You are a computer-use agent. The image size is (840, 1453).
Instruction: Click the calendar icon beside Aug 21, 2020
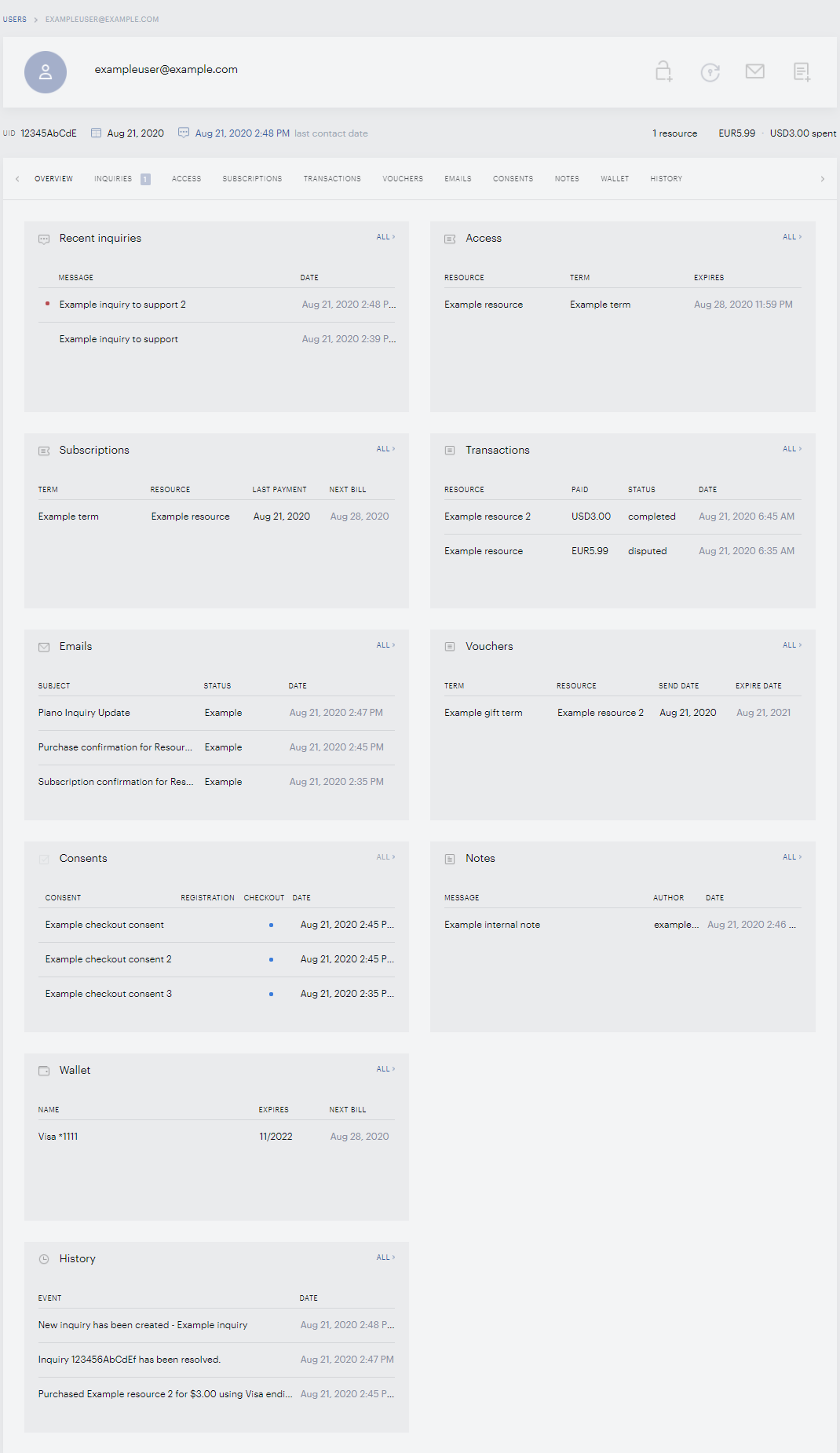96,133
